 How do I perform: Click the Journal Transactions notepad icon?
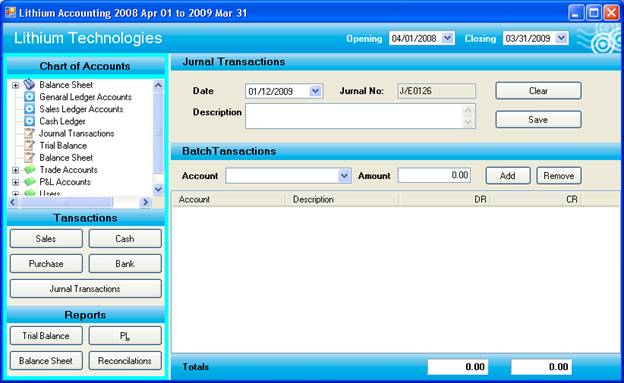click(29, 133)
